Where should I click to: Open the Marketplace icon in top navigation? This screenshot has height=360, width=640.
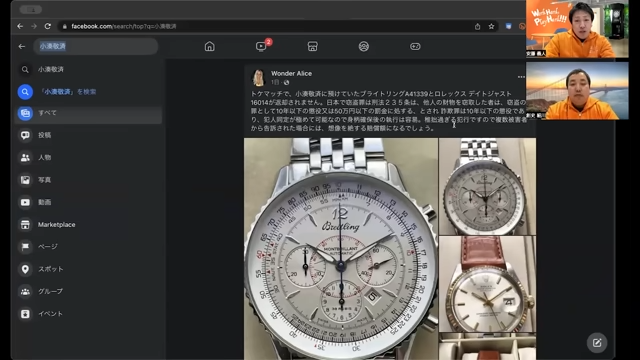[313, 47]
